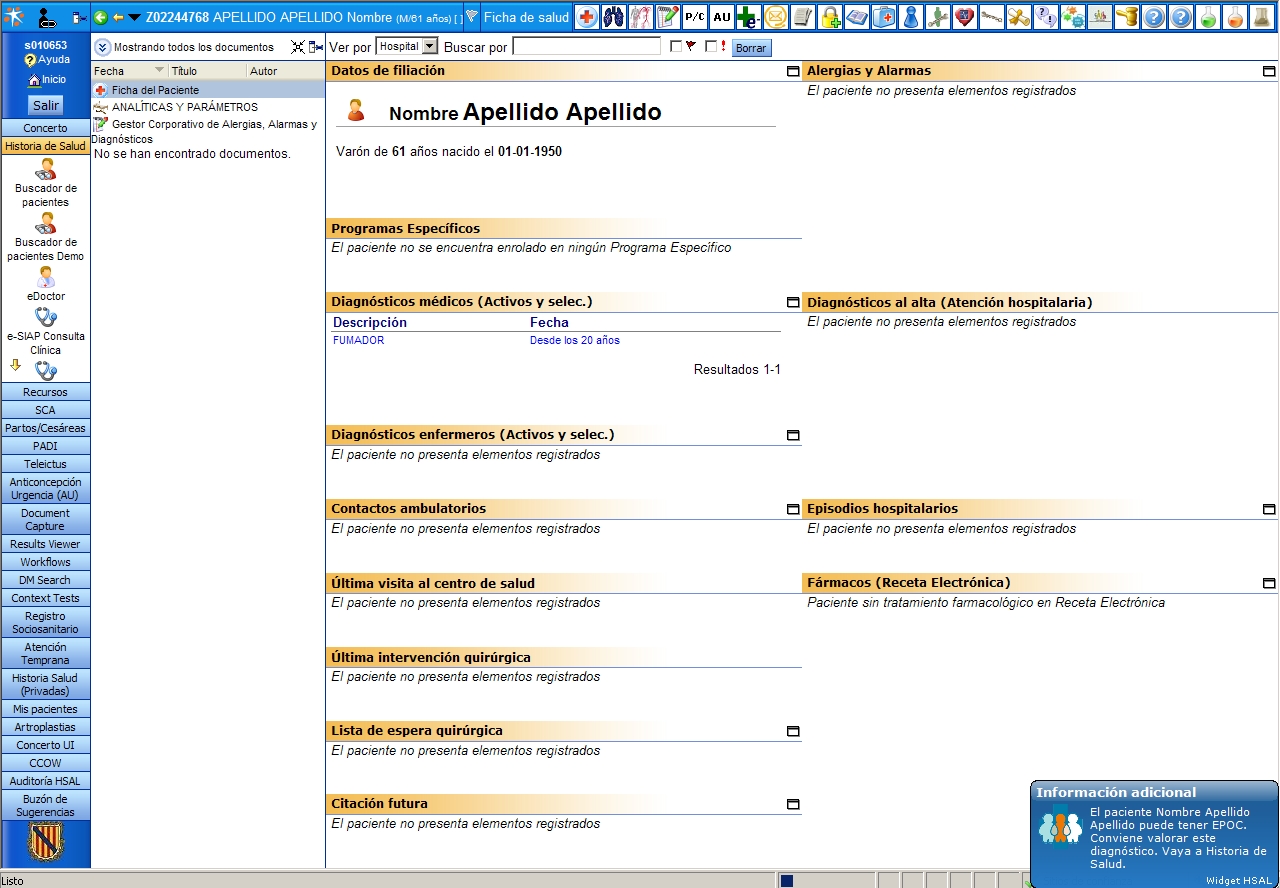Maximize the Diagnósticos enfermeros panel

pos(793,436)
